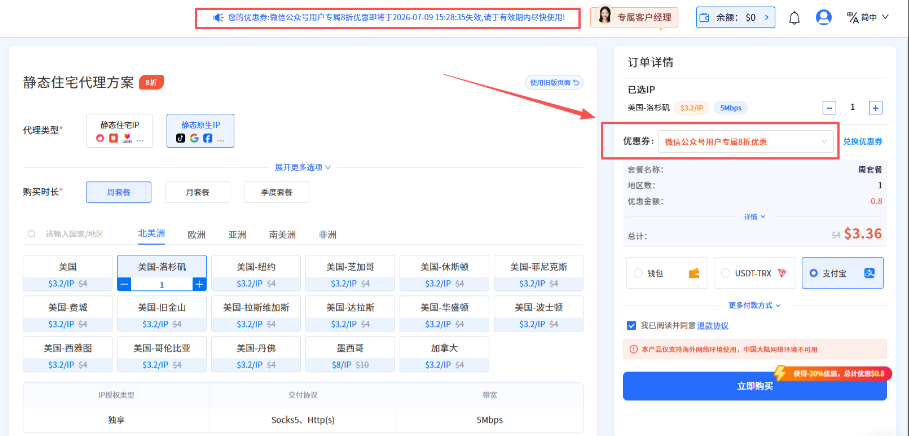This screenshot has height=436, width=909.
Task: Click the 立即购买 button
Action: pyautogui.click(x=755, y=386)
